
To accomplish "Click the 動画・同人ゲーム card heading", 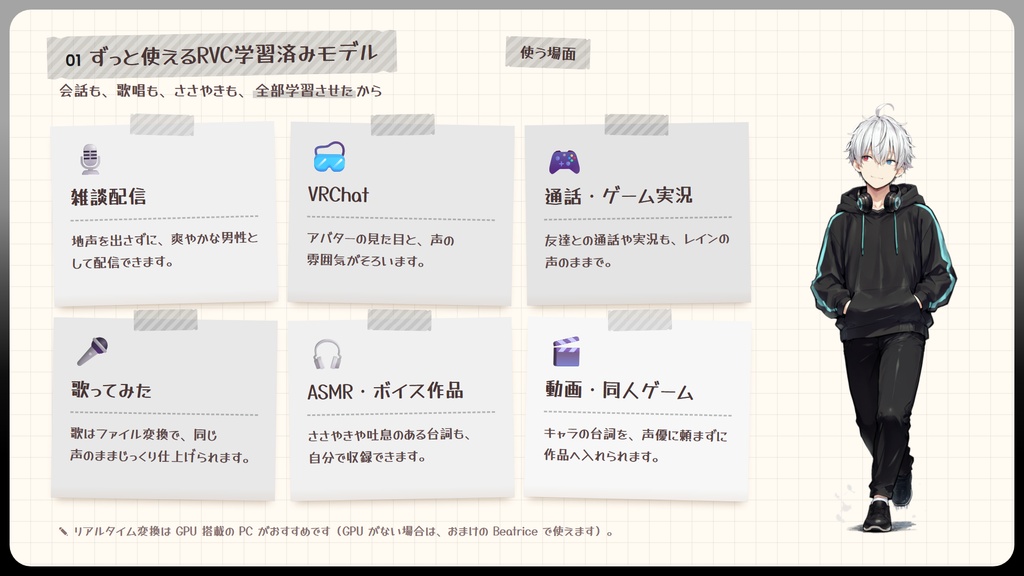I will click(x=619, y=391).
